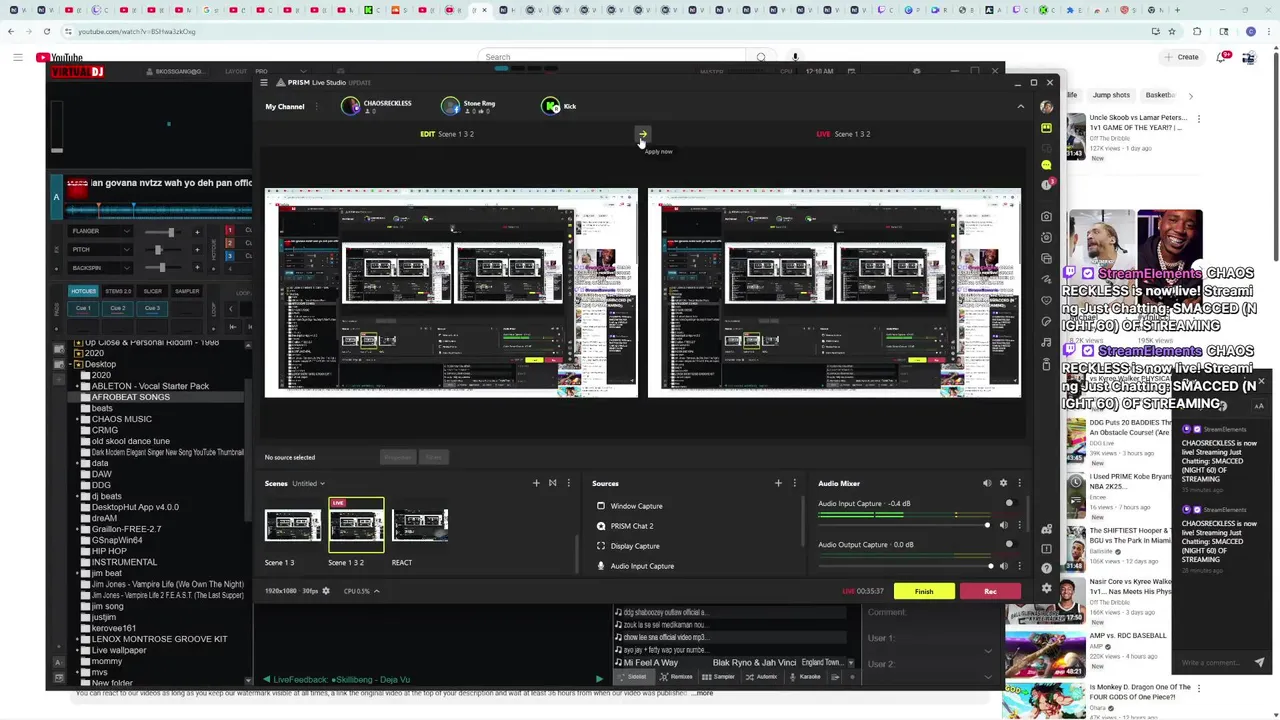This screenshot has height=720, width=1280.
Task: Open the music note icon in PRISM sidebar
Action: [1046, 342]
